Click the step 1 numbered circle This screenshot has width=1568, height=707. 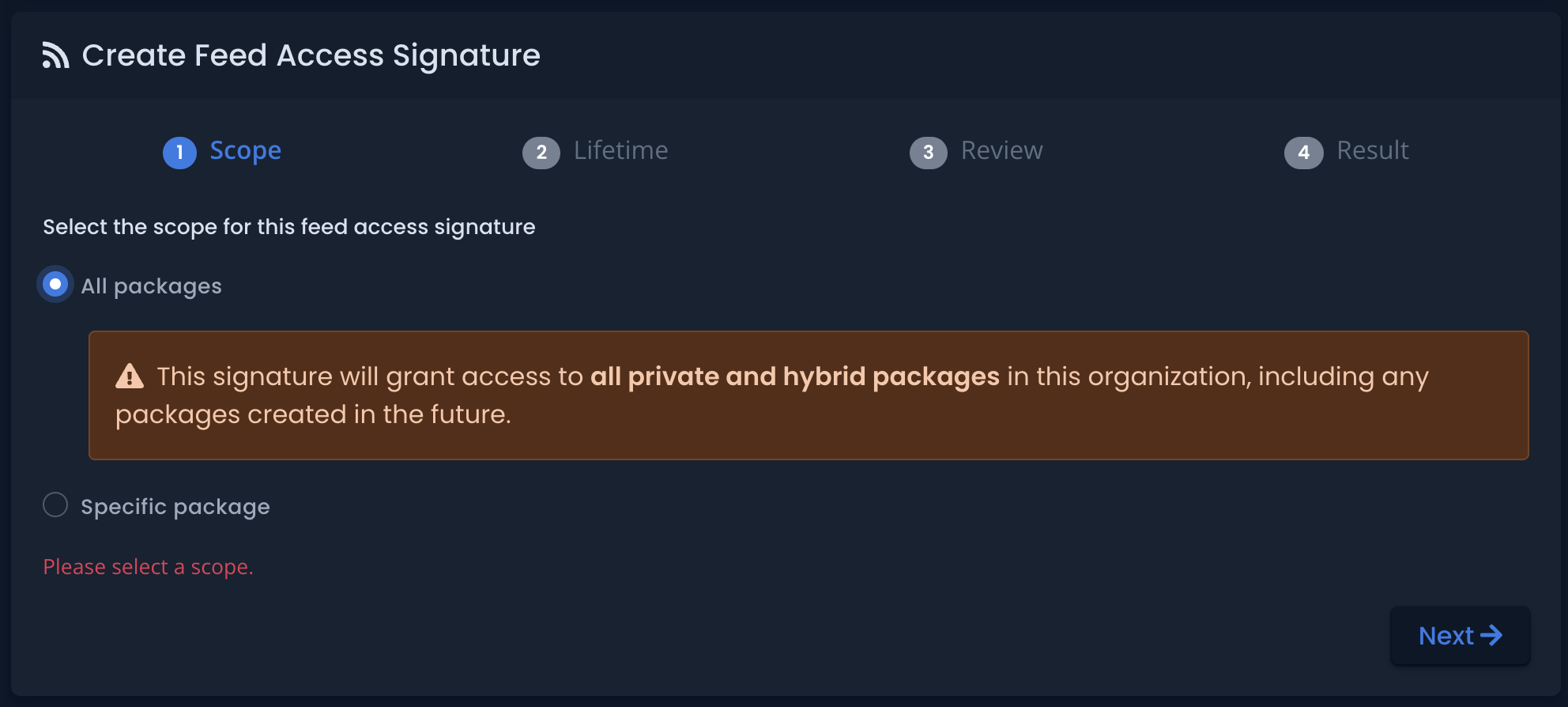pos(179,152)
